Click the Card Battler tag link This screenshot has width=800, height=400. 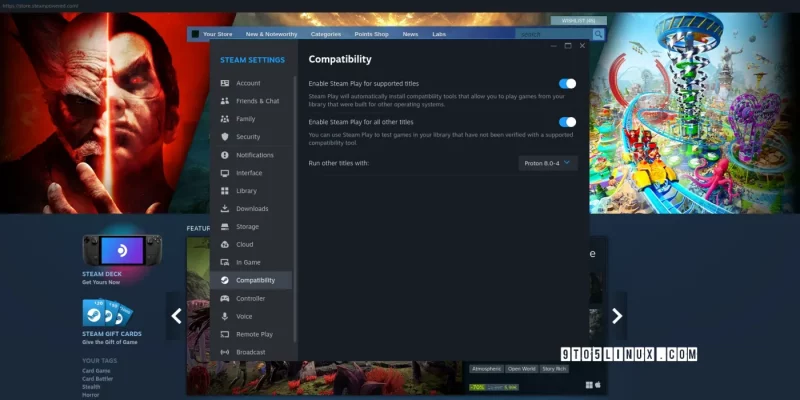point(97,379)
